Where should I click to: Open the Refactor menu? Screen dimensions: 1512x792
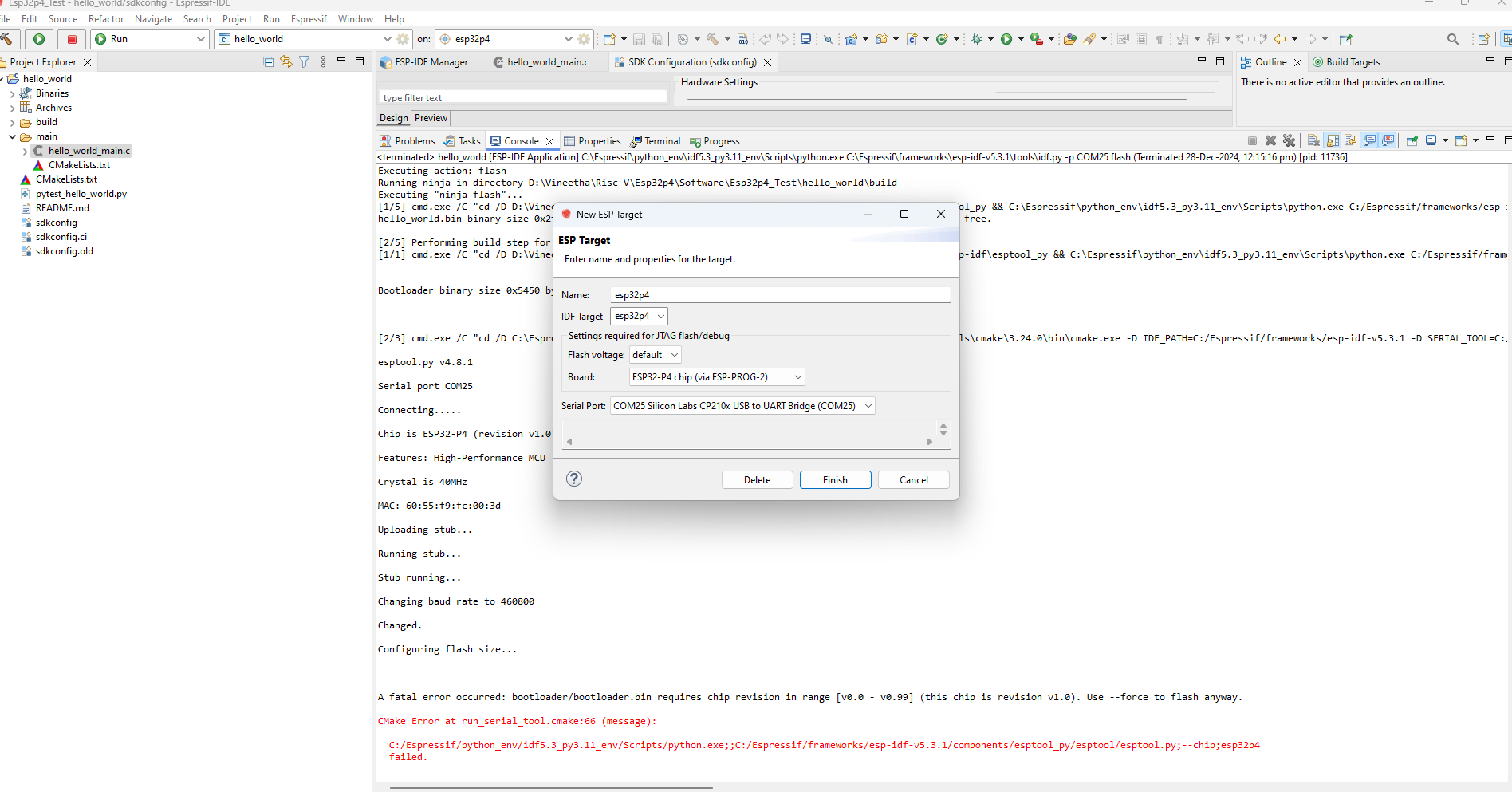(x=106, y=19)
